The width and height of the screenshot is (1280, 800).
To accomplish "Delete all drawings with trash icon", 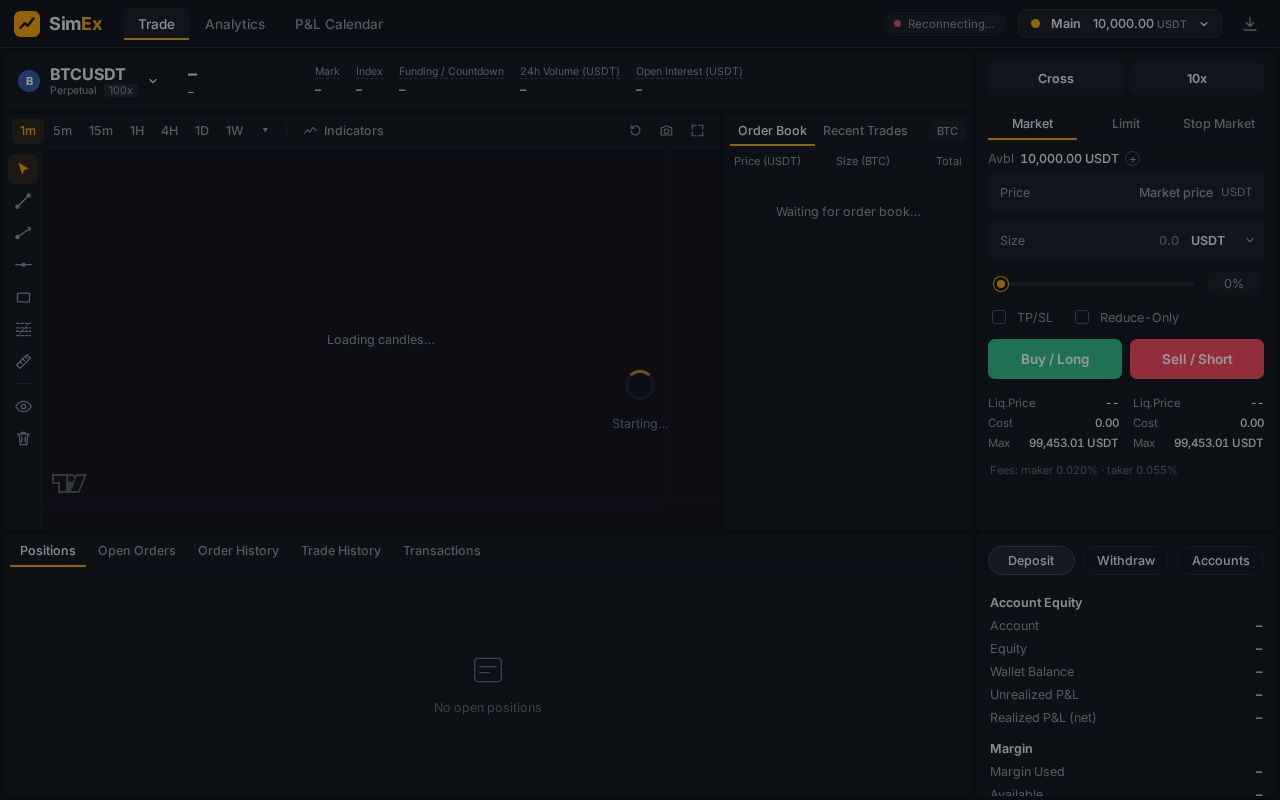I will (x=23, y=438).
